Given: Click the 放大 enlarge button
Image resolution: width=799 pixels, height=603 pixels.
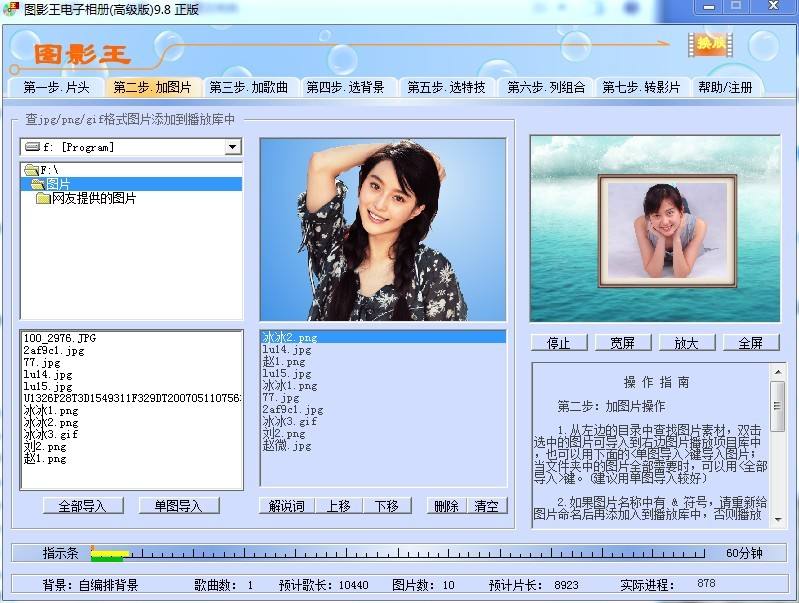Looking at the screenshot, I should pyautogui.click(x=687, y=343).
